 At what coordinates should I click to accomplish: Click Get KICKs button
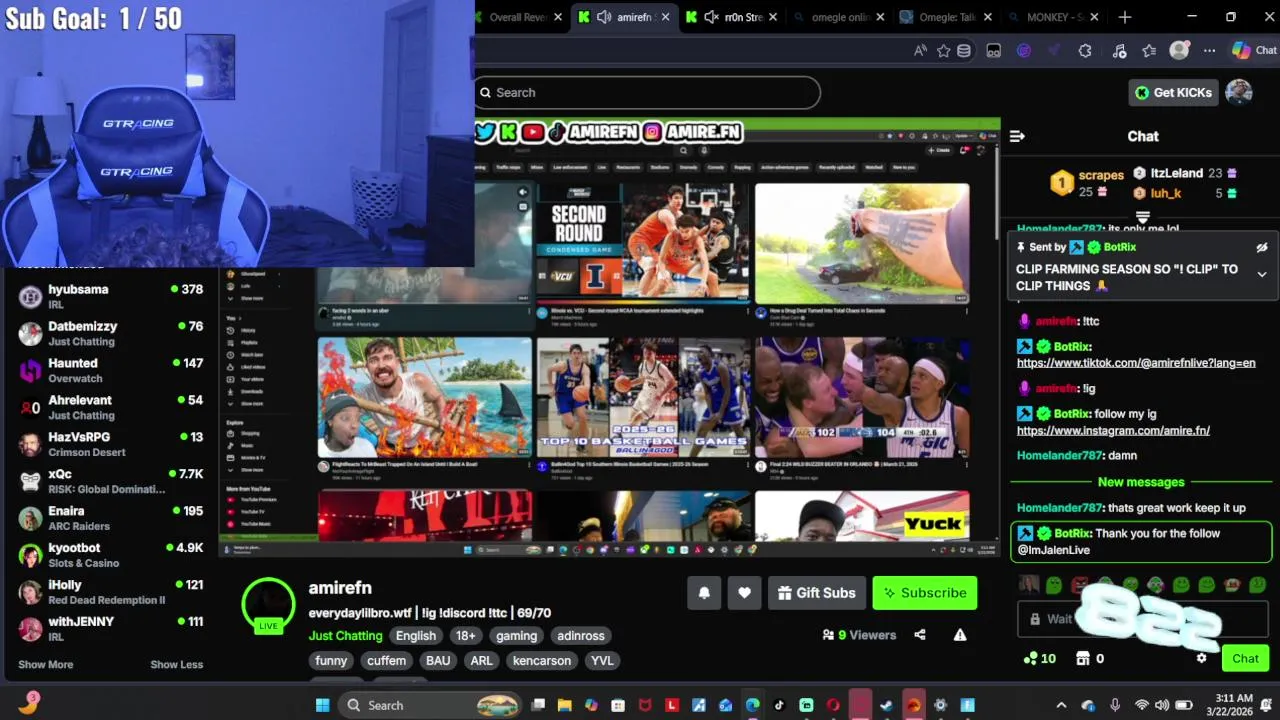[x=1174, y=92]
